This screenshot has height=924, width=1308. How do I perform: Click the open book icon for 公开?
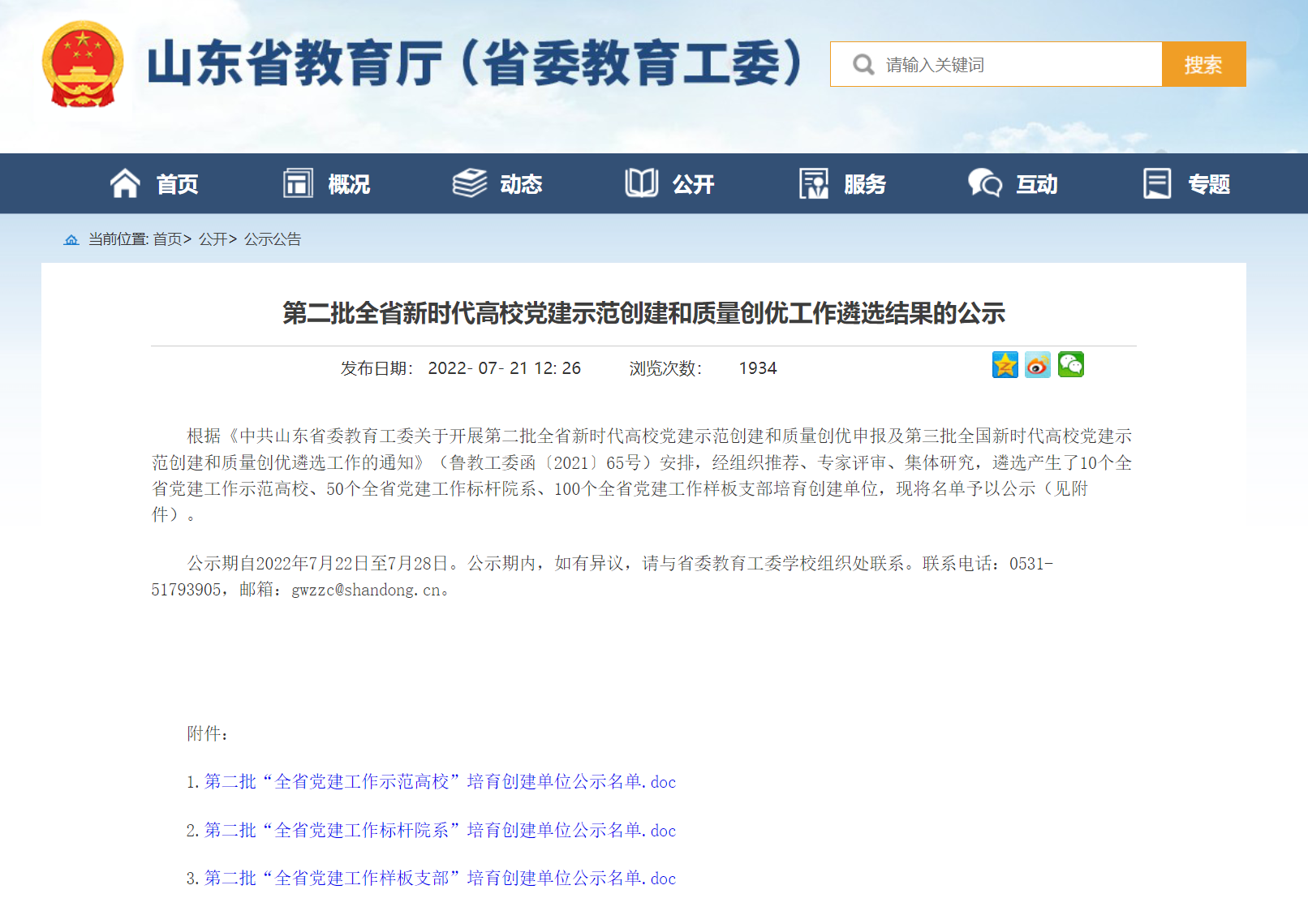pyautogui.click(x=641, y=184)
